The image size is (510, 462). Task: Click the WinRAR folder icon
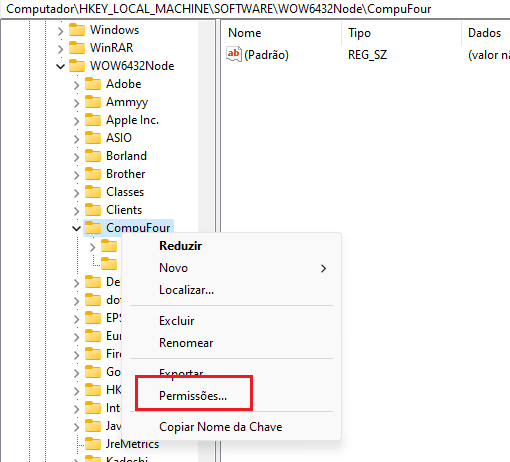click(x=77, y=48)
